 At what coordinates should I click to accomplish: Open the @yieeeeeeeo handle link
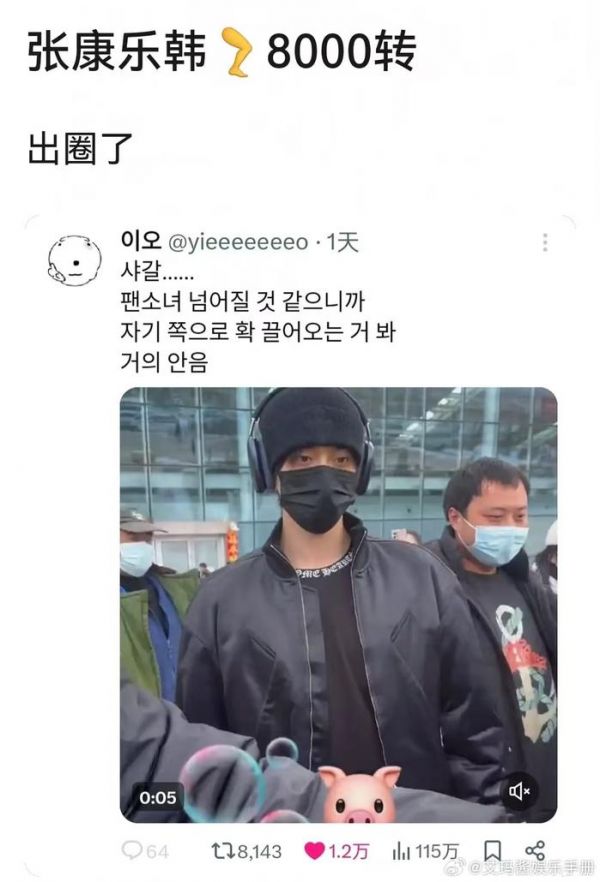(x=238, y=242)
